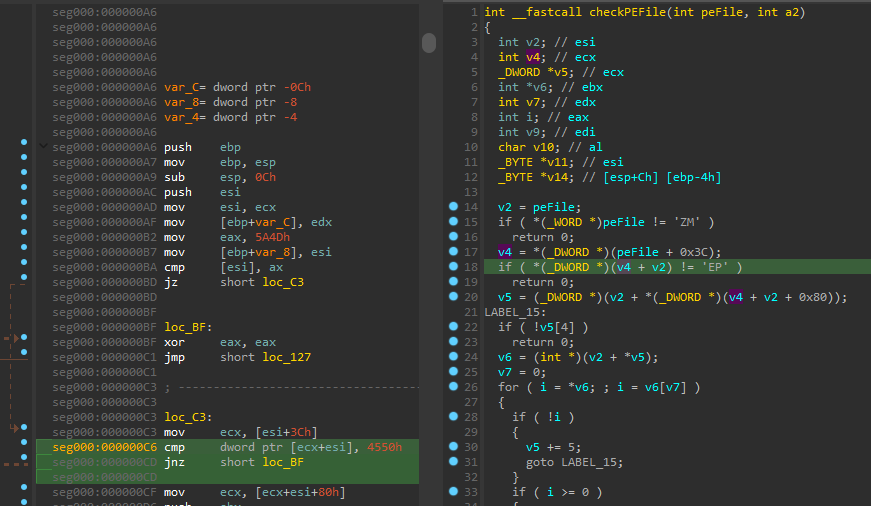Click the 5A4Dh immediate value
The height and width of the screenshot is (506, 871).
[272, 237]
